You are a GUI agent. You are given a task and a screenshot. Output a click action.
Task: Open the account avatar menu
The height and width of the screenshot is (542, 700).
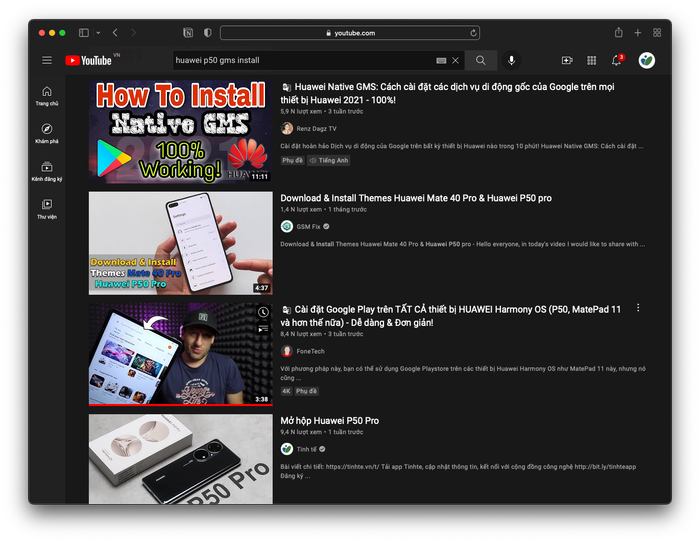(646, 60)
